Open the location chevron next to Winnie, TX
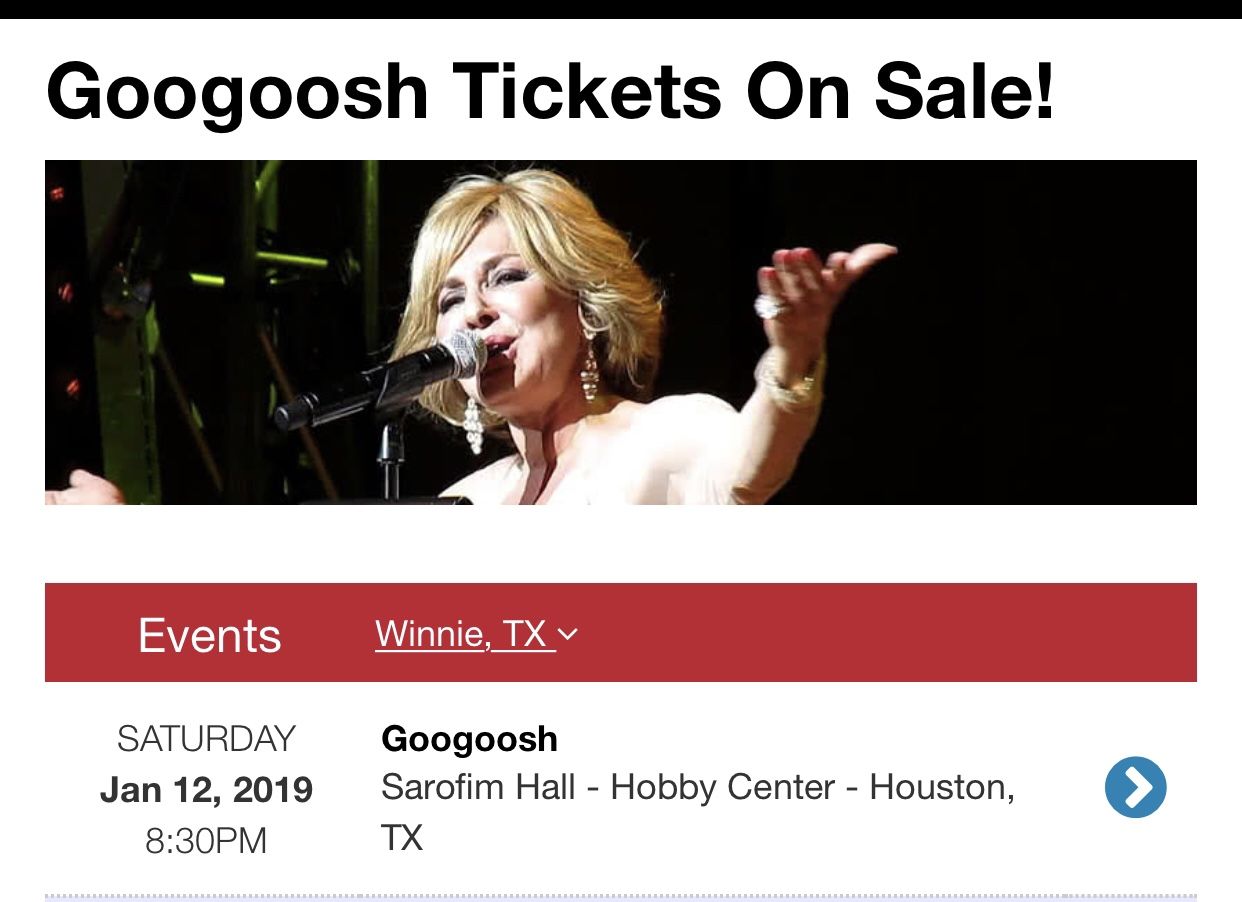 coord(569,632)
